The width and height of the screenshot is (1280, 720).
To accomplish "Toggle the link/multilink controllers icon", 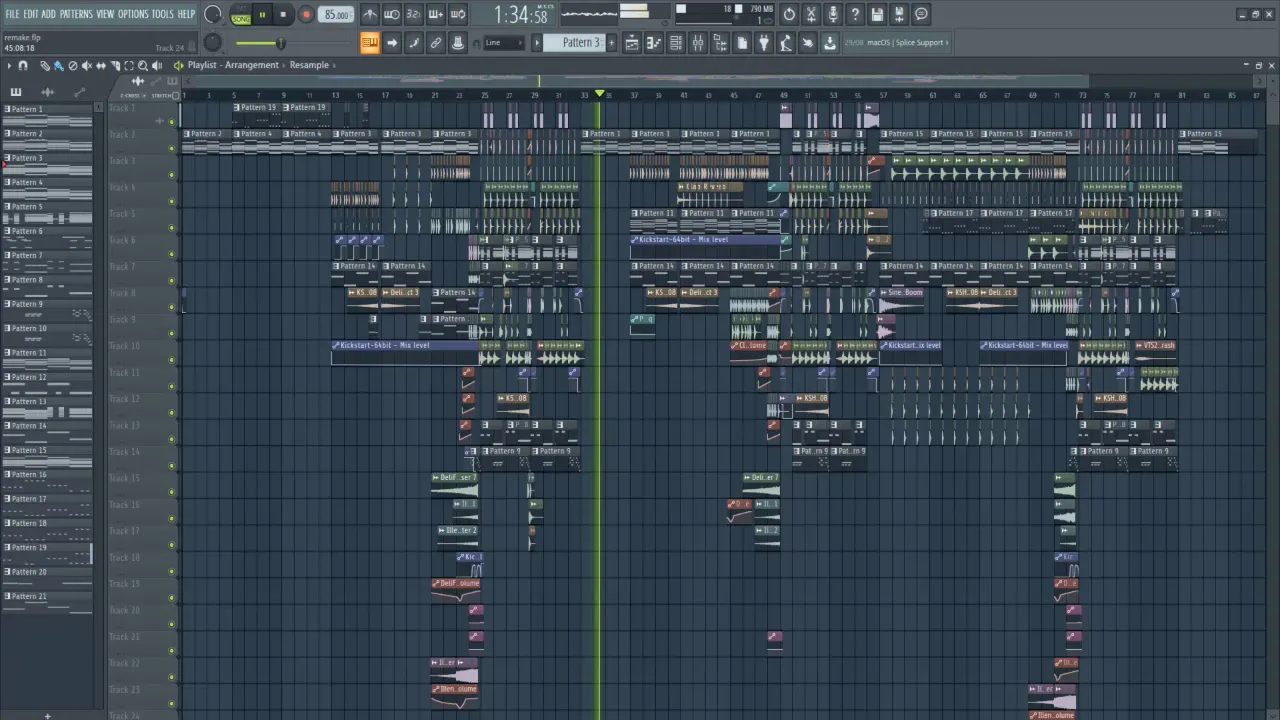I will (436, 43).
